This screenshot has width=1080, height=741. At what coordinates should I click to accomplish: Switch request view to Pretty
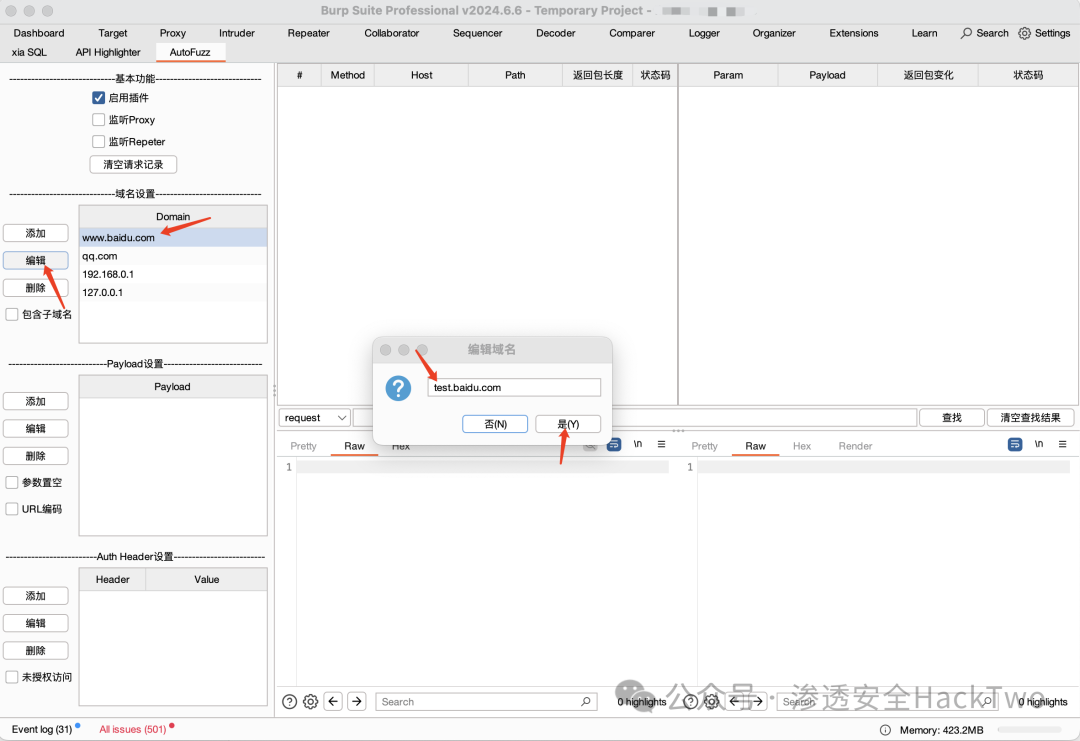303,446
